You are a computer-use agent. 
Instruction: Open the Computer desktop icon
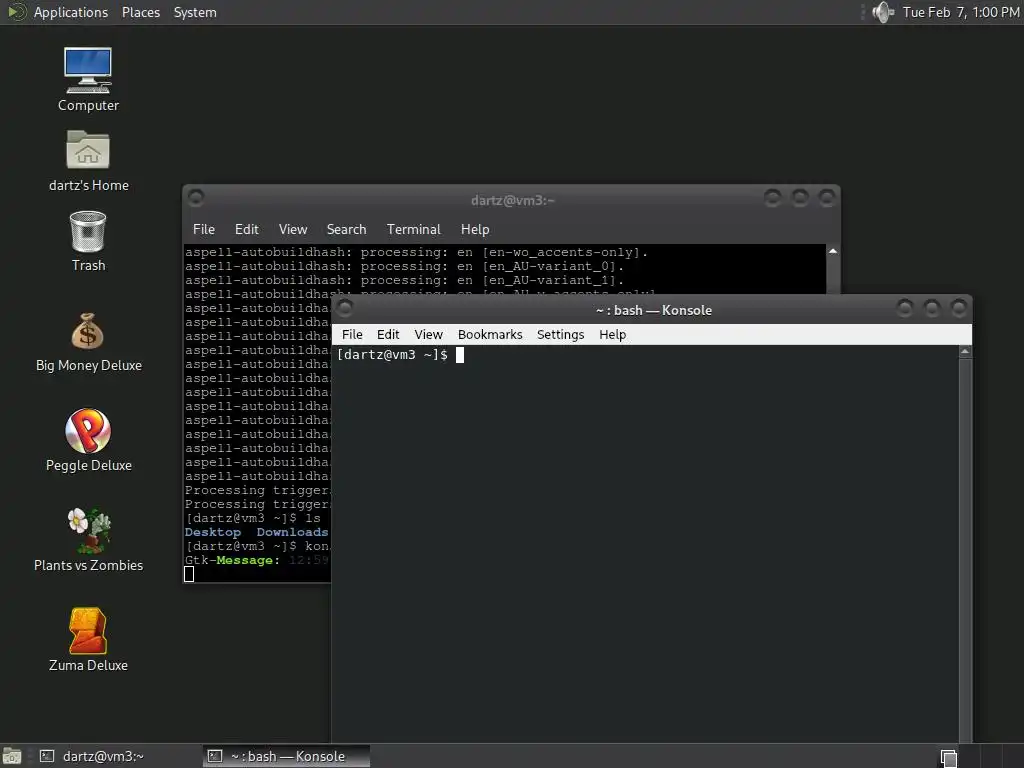(88, 80)
